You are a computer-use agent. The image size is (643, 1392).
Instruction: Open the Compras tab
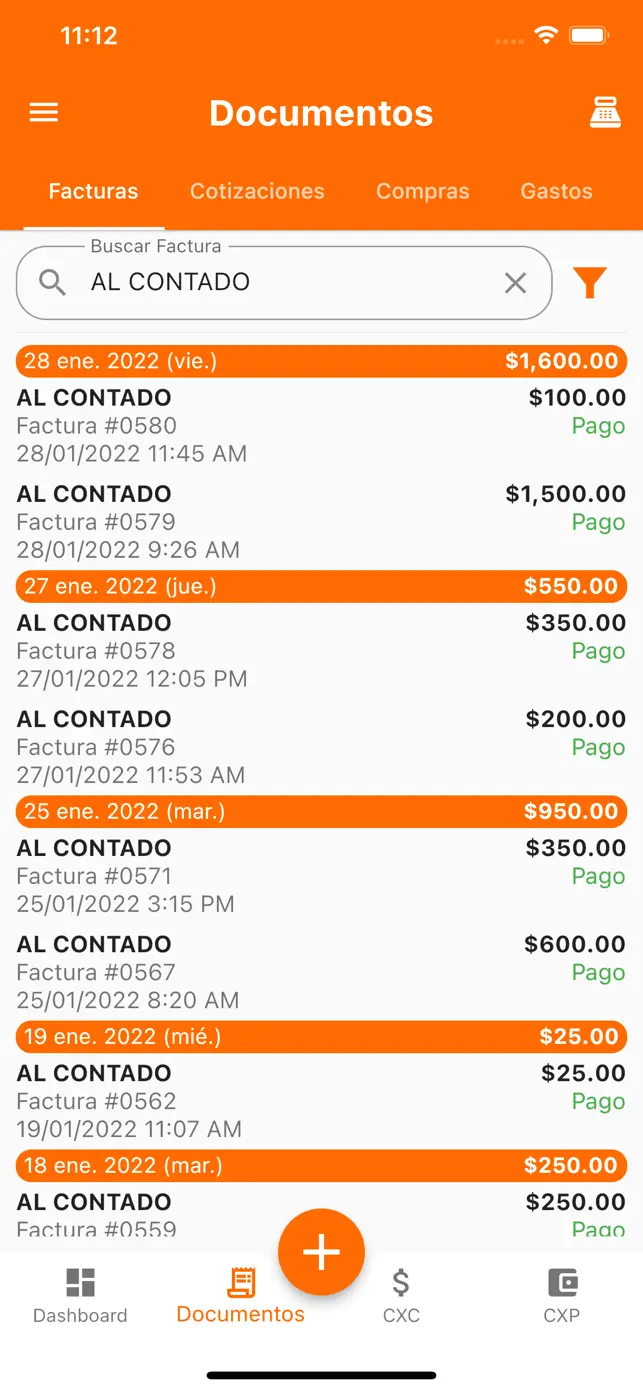422,191
